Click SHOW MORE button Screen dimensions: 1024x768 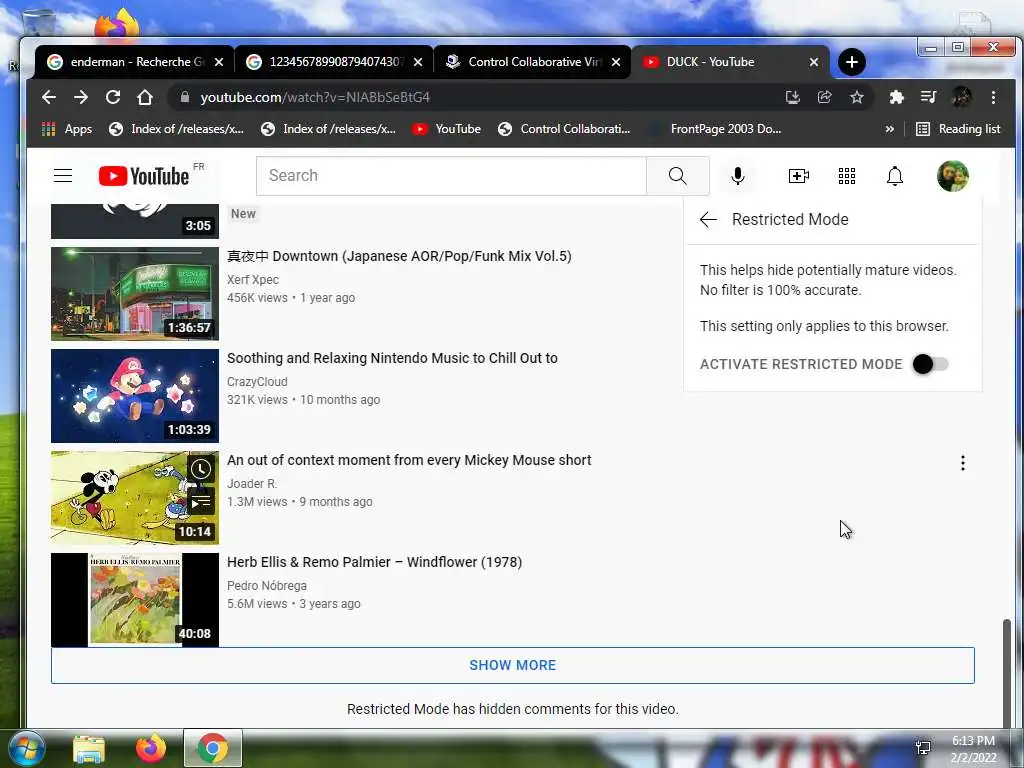tap(513, 665)
